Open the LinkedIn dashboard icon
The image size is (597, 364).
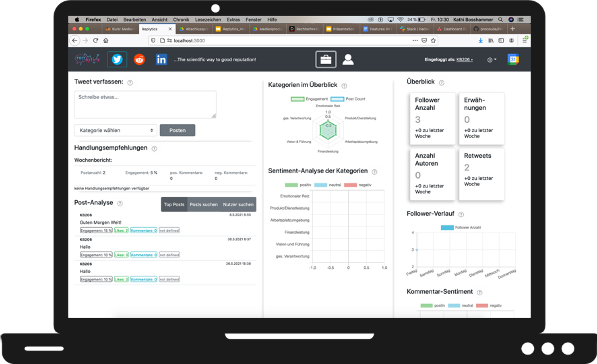(x=161, y=59)
